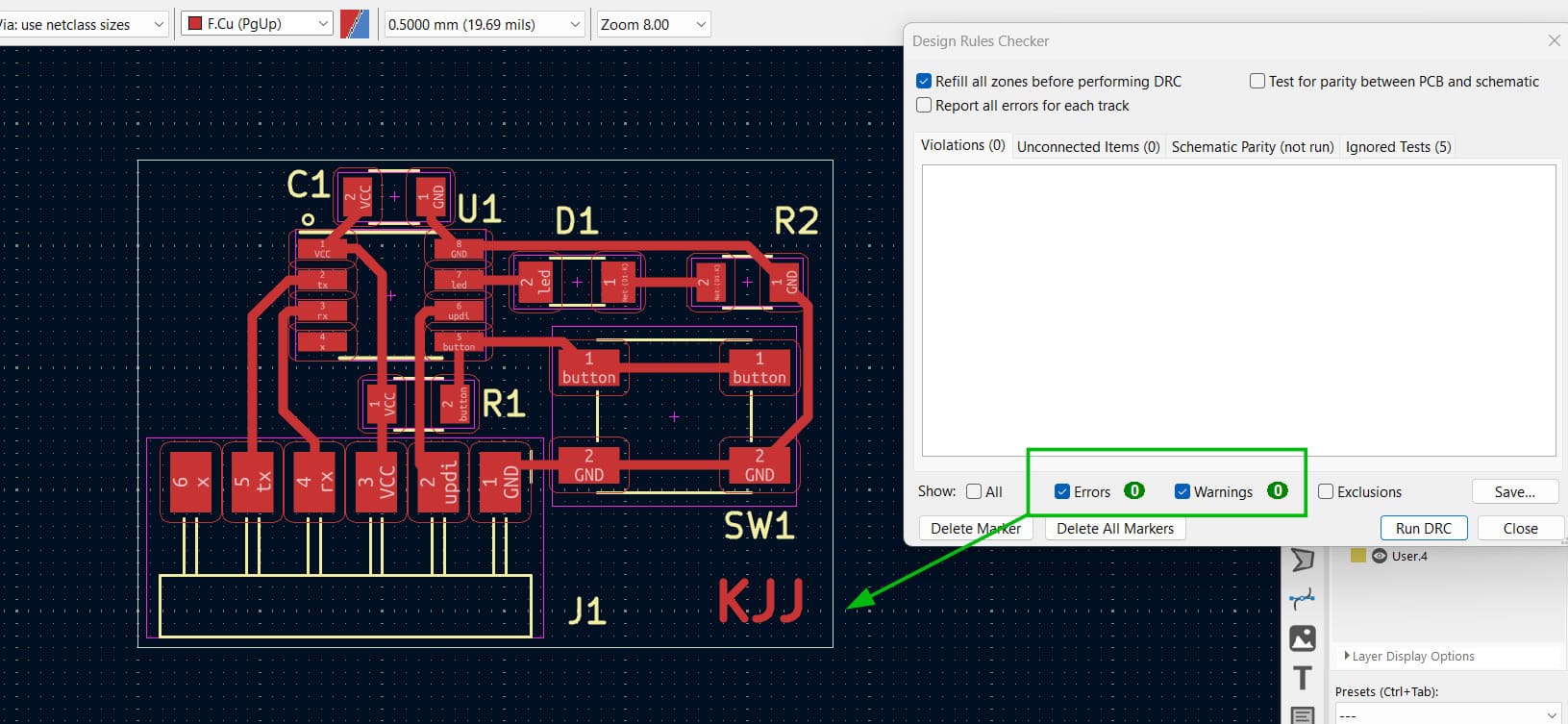Select the add text tool
The height and width of the screenshot is (724, 1568).
1303,678
